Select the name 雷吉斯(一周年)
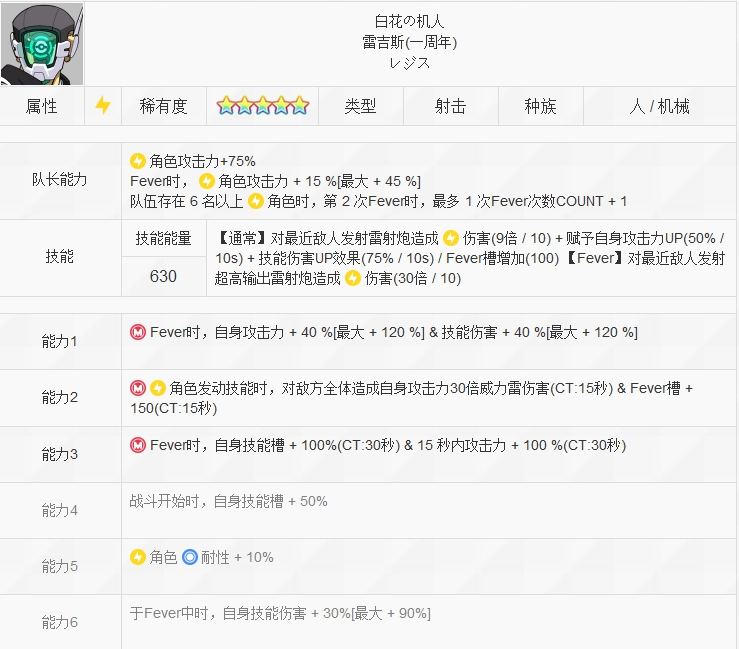The height and width of the screenshot is (649, 739). (409, 42)
